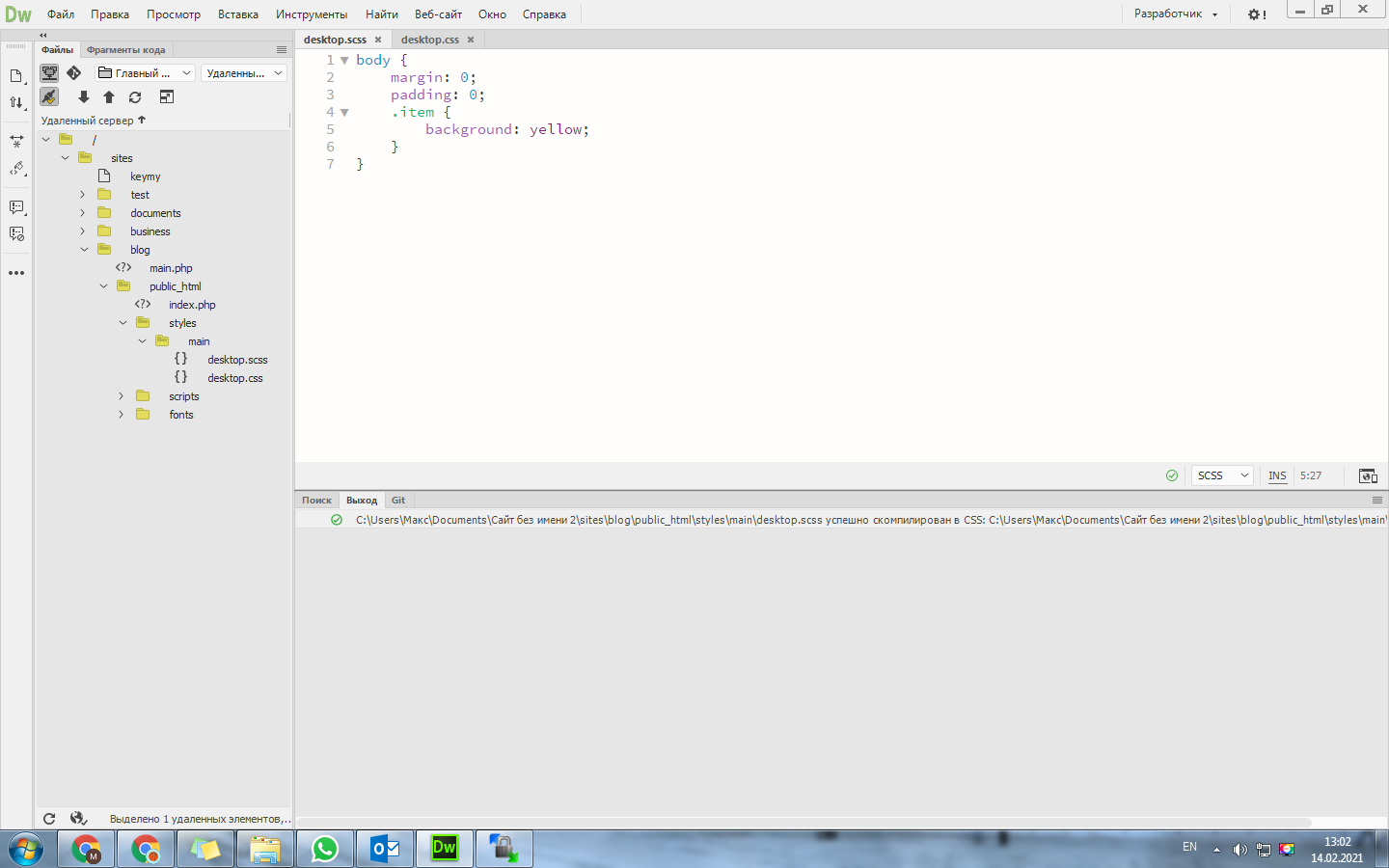This screenshot has height=868, width=1389.
Task: Remove comment with the crossed speech bubble icon
Action: click(x=16, y=234)
